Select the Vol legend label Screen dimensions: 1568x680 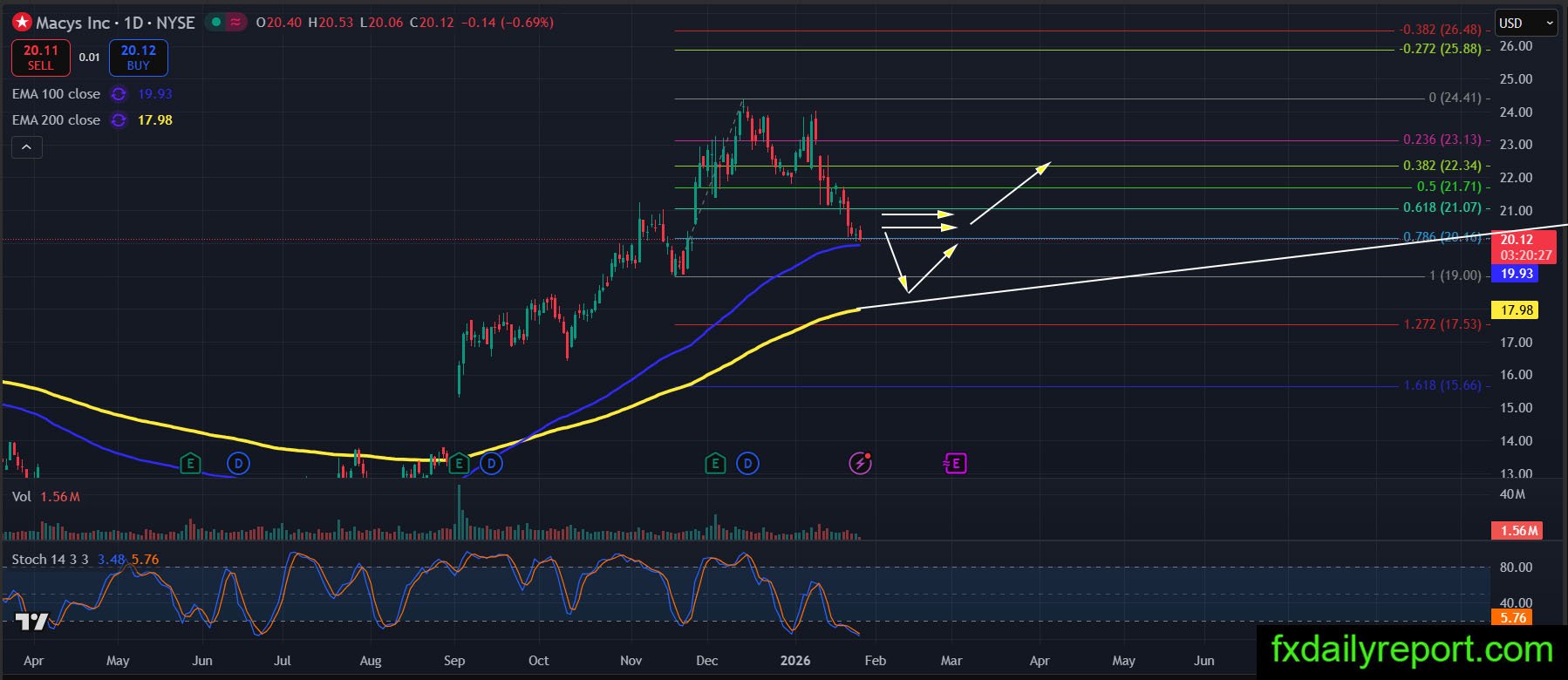pyautogui.click(x=22, y=497)
